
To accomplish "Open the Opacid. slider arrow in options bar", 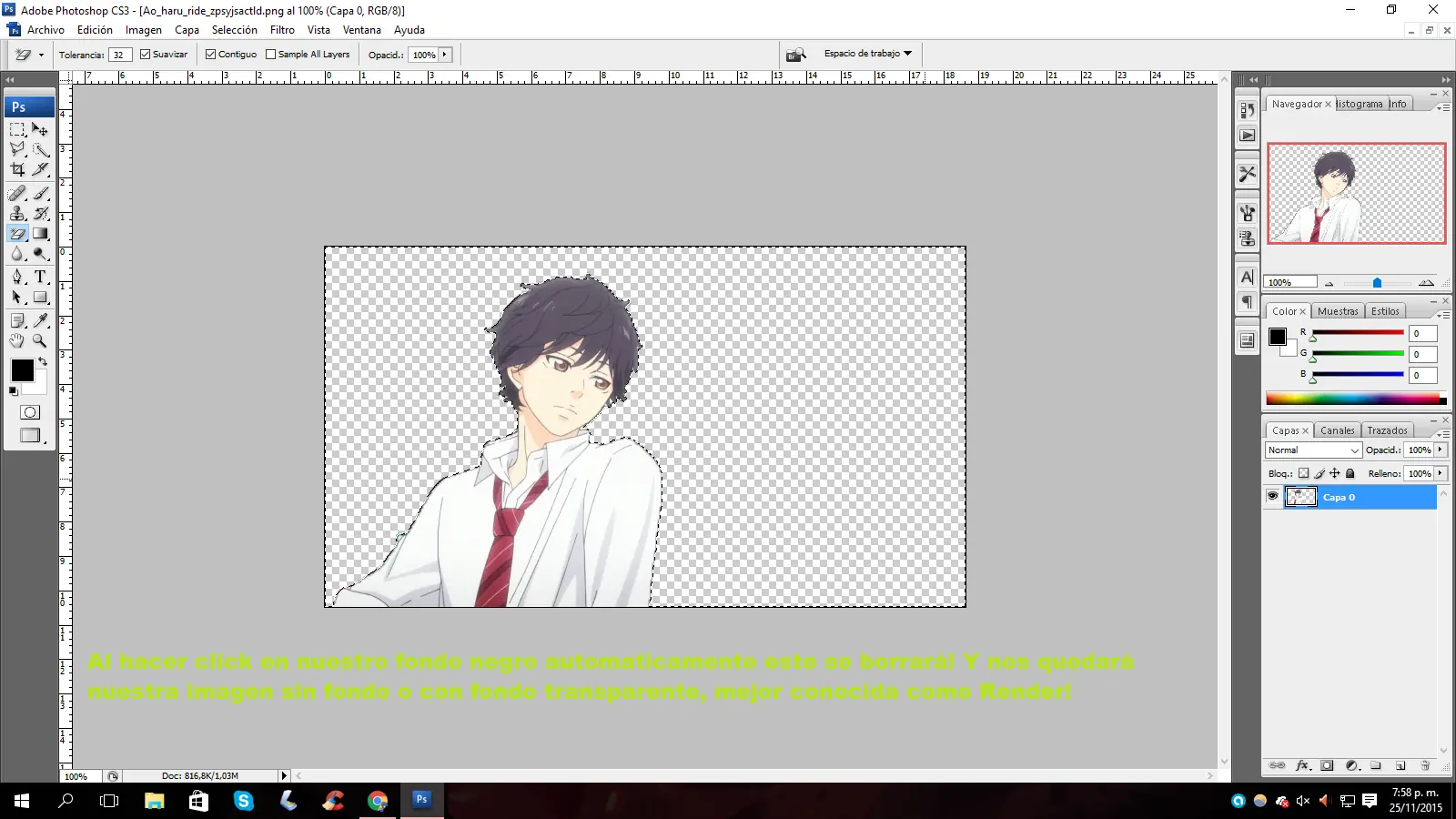I will pyautogui.click(x=444, y=55).
